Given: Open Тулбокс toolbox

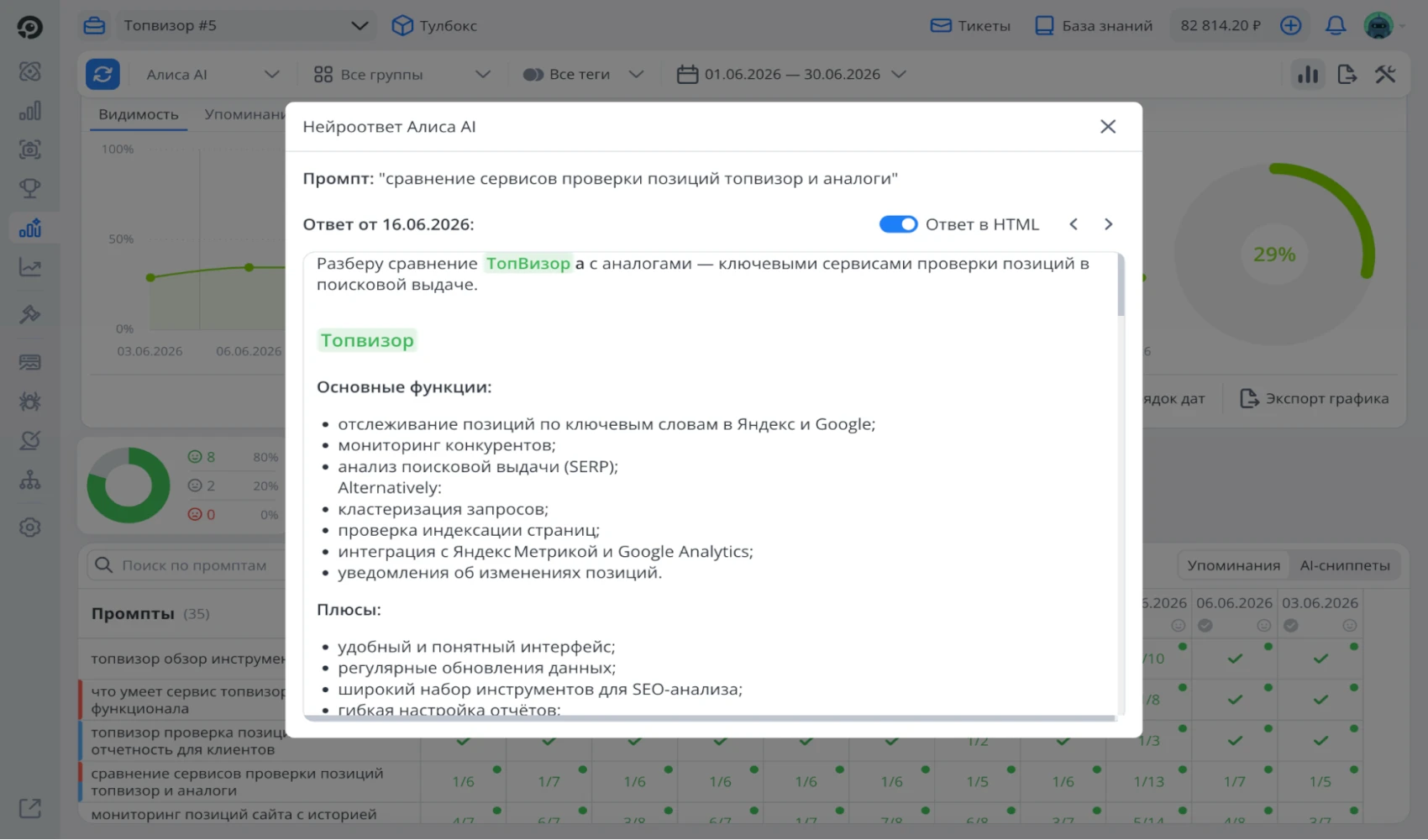Looking at the screenshot, I should pyautogui.click(x=434, y=25).
